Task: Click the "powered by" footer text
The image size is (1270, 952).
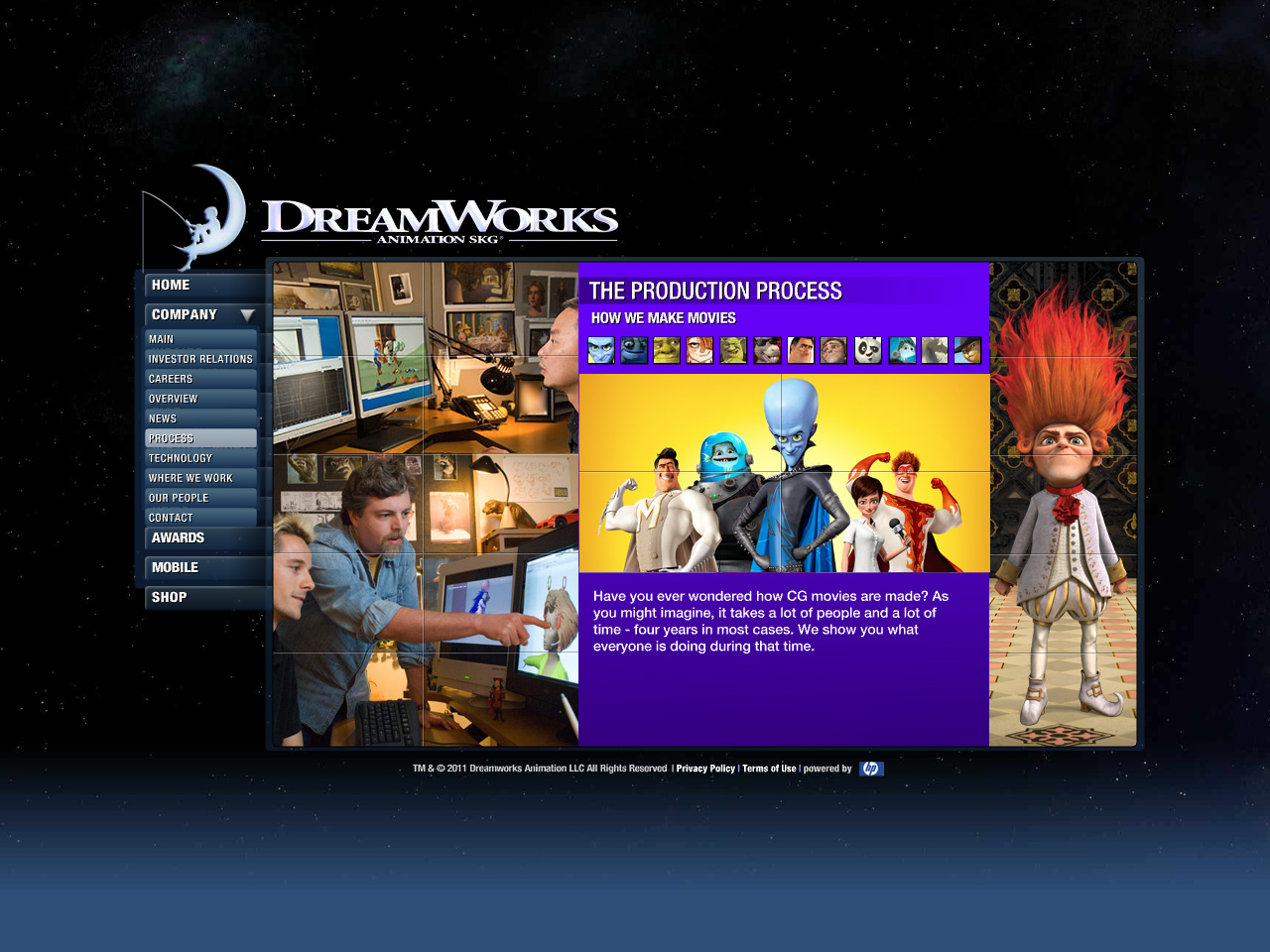Action: coord(827,769)
